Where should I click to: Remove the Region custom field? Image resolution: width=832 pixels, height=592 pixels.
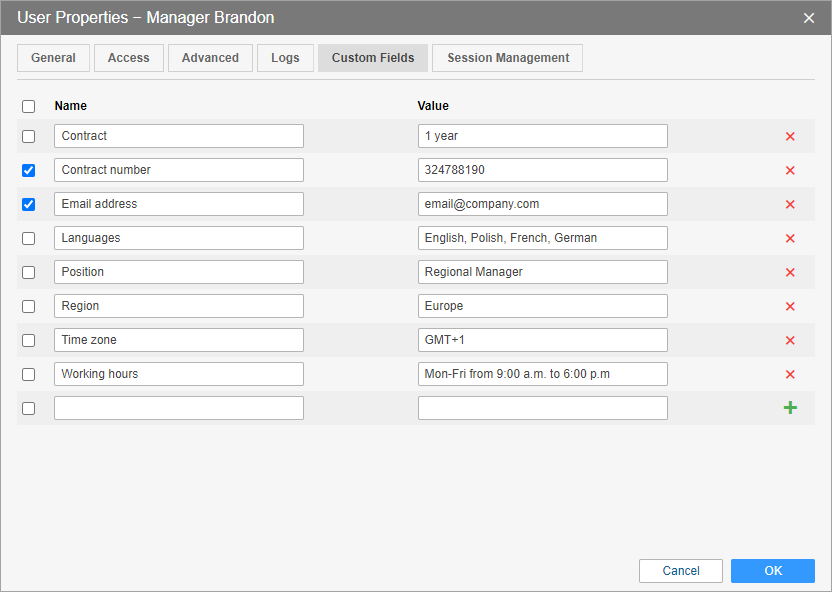[790, 306]
